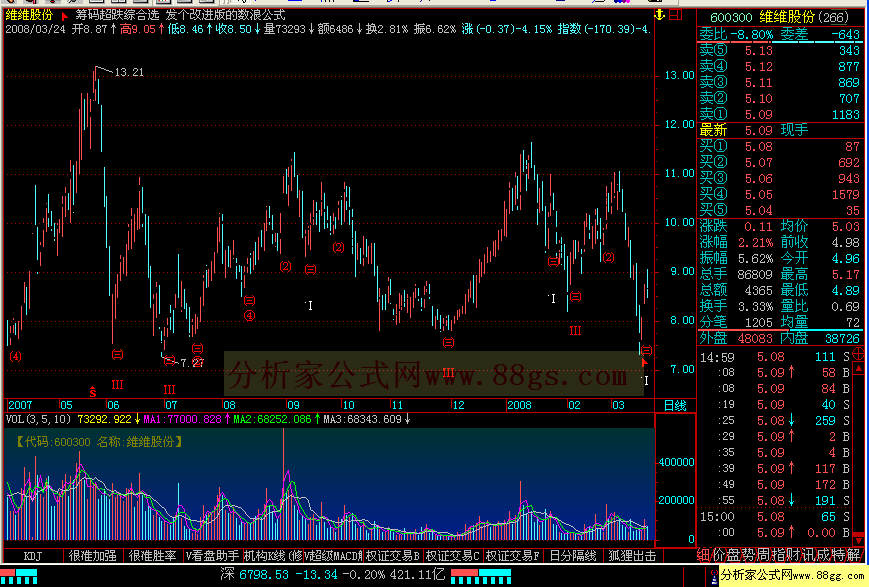Switch to the 讯 side panel tab
The height and width of the screenshot is (587, 869).
coord(807,555)
